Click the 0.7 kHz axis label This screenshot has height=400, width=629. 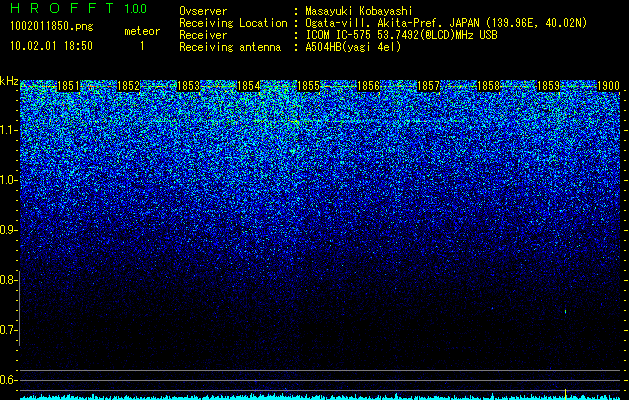point(8,330)
